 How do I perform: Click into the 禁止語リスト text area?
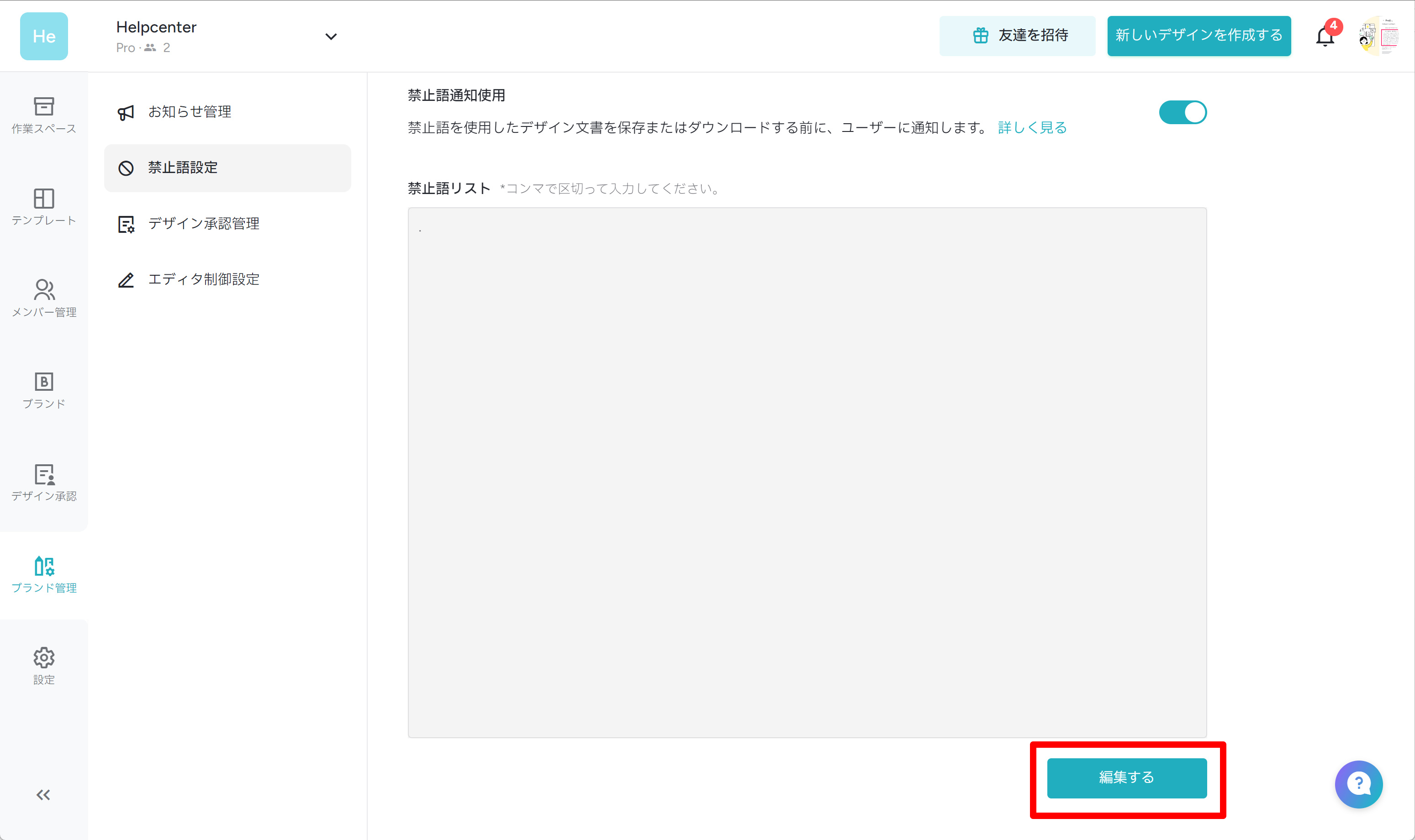(x=807, y=472)
